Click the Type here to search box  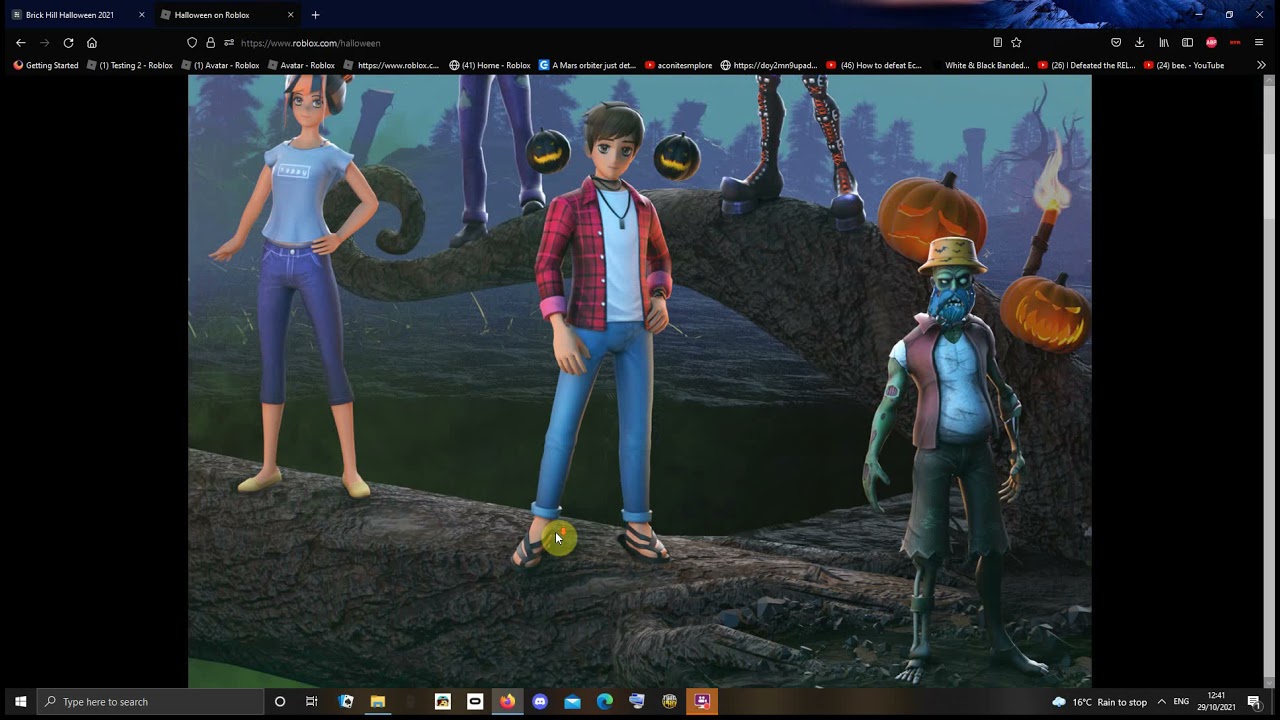click(151, 702)
